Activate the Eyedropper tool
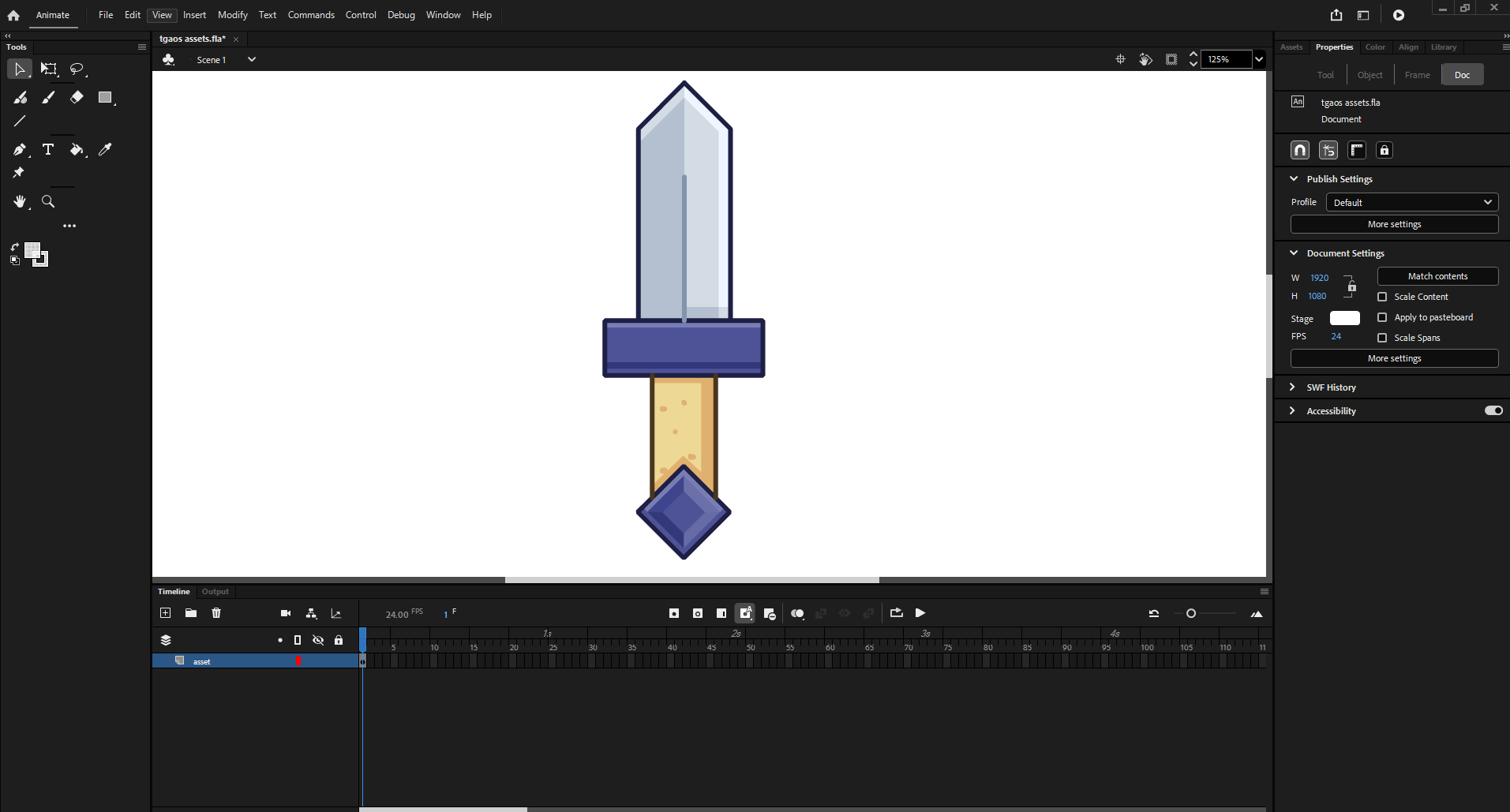1510x812 pixels. click(105, 149)
